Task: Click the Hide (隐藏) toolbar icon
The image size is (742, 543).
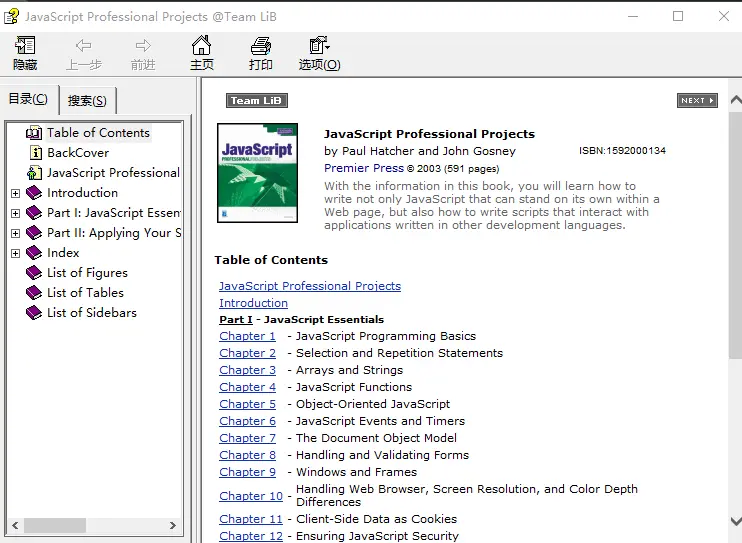Action: (25, 53)
